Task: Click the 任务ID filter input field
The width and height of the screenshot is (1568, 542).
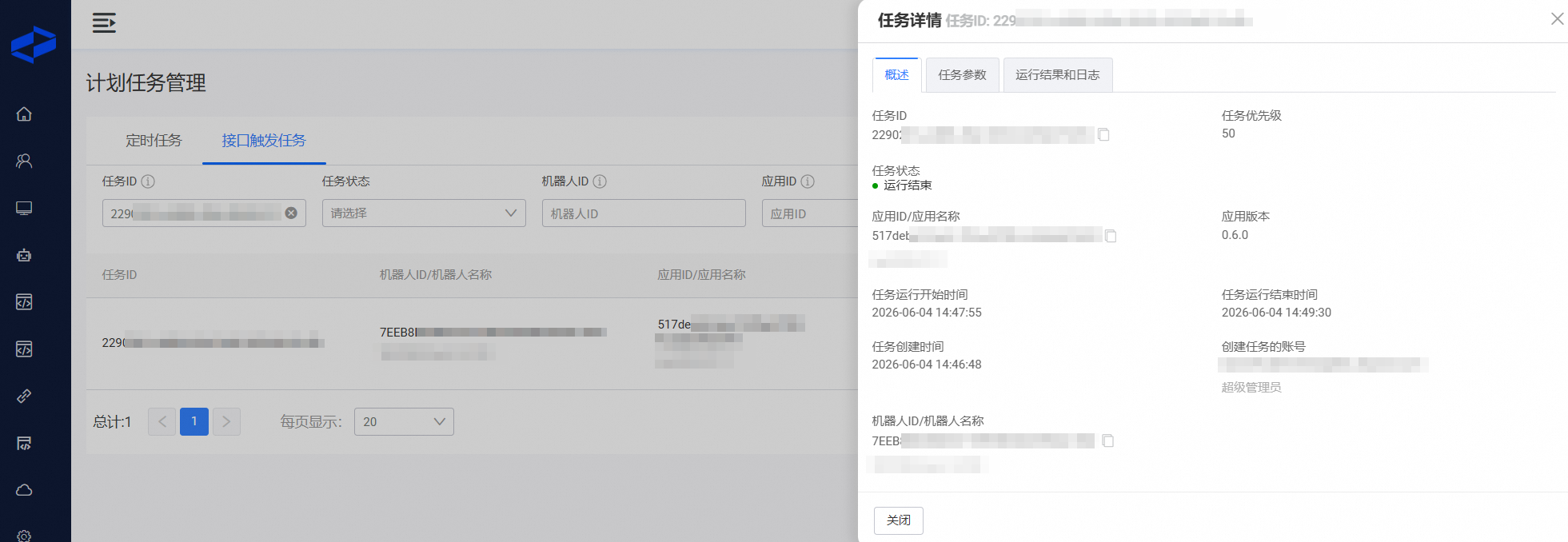Action: pyautogui.click(x=204, y=213)
